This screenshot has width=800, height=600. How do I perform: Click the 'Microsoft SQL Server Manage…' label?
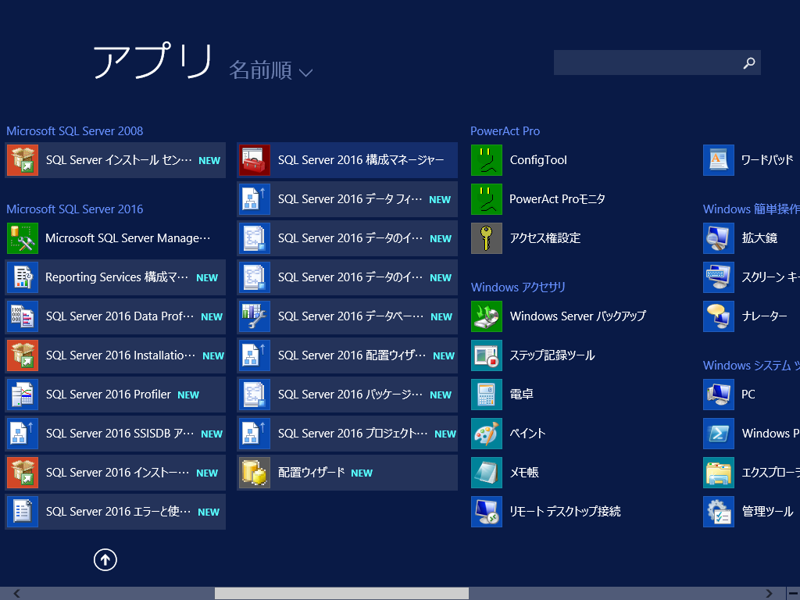128,238
